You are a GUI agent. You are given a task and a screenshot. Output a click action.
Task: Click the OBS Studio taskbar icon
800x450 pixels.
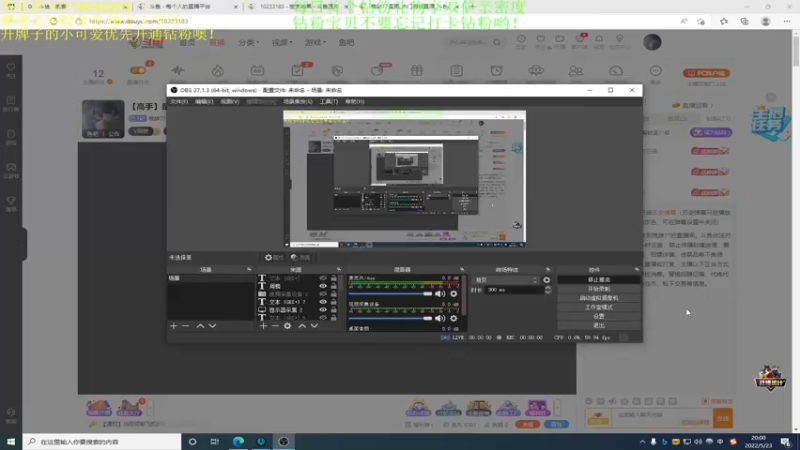pyautogui.click(x=284, y=441)
